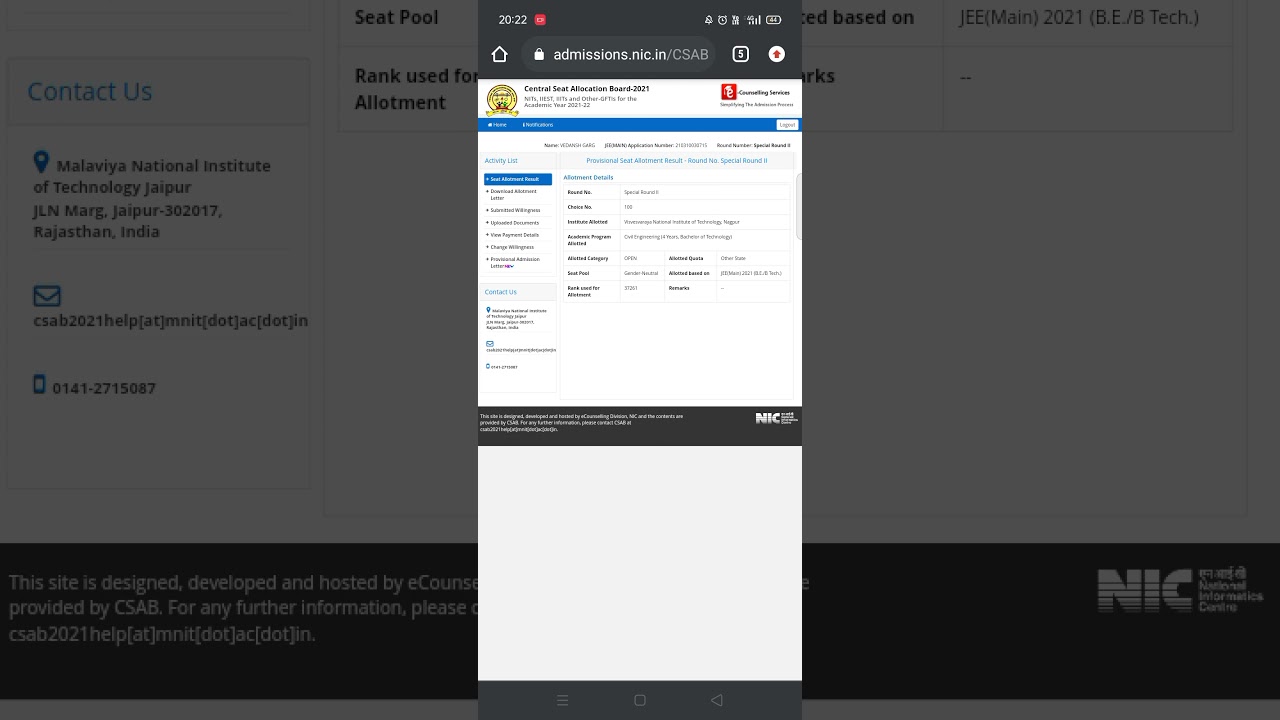Open Download Allotment Letter link
The height and width of the screenshot is (720, 1280).
[513, 195]
